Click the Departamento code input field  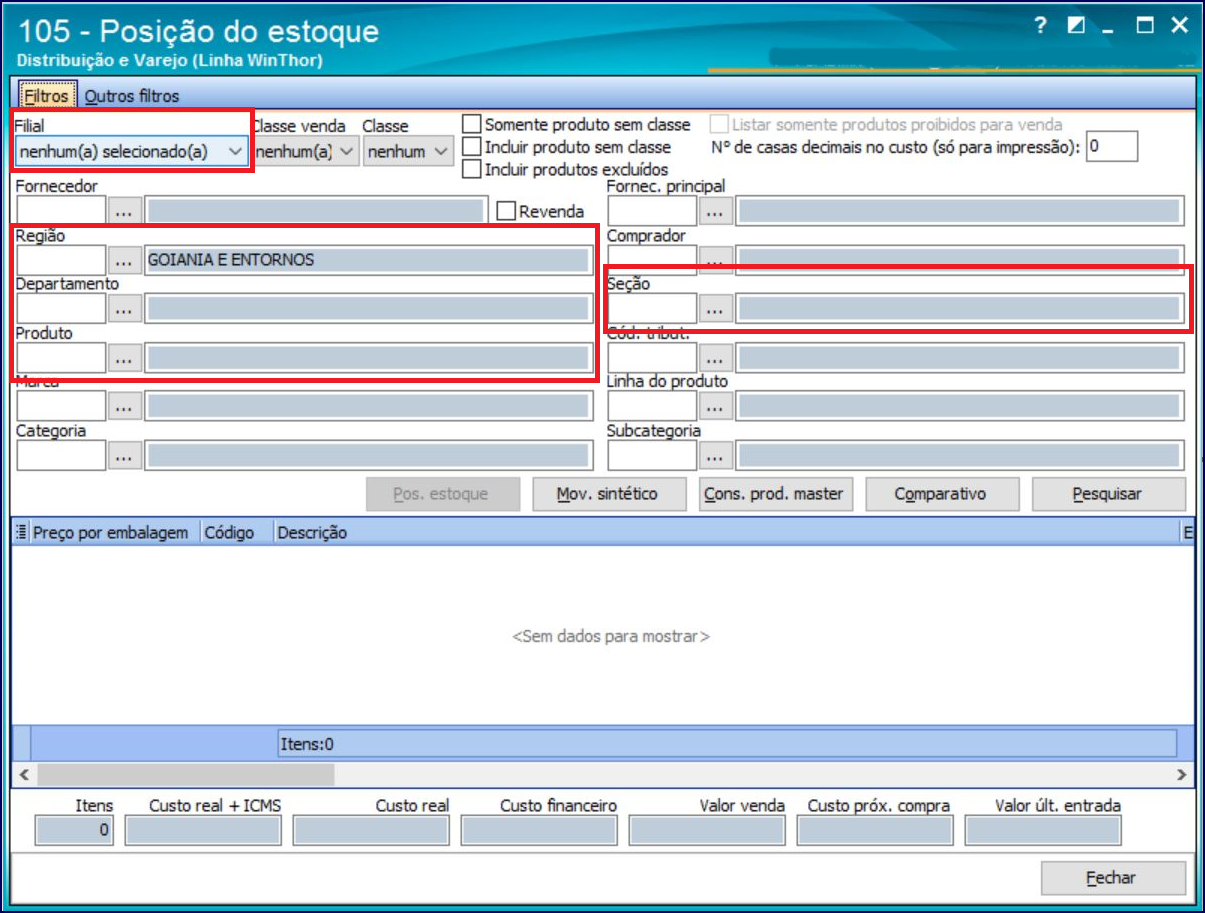(61, 309)
